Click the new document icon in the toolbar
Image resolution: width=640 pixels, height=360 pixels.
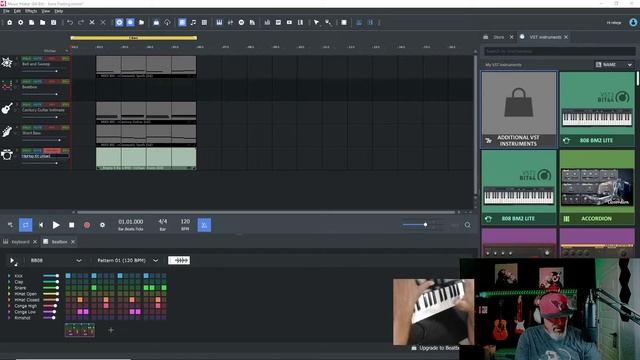[x=31, y=22]
